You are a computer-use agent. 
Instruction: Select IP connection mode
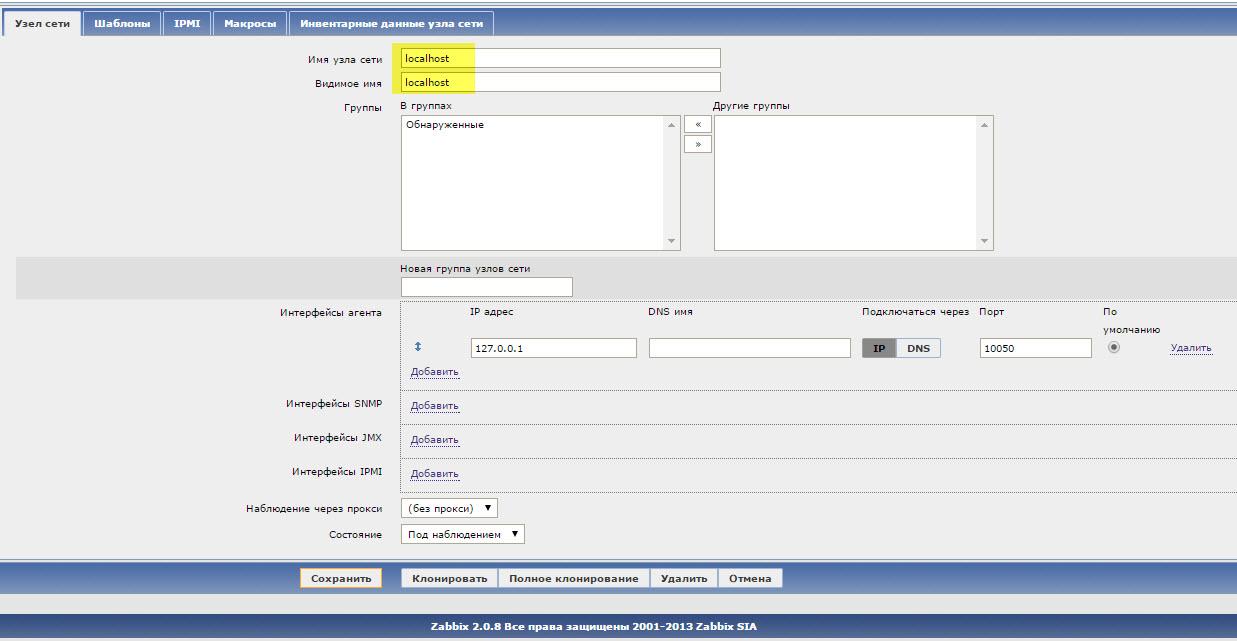[x=879, y=348]
